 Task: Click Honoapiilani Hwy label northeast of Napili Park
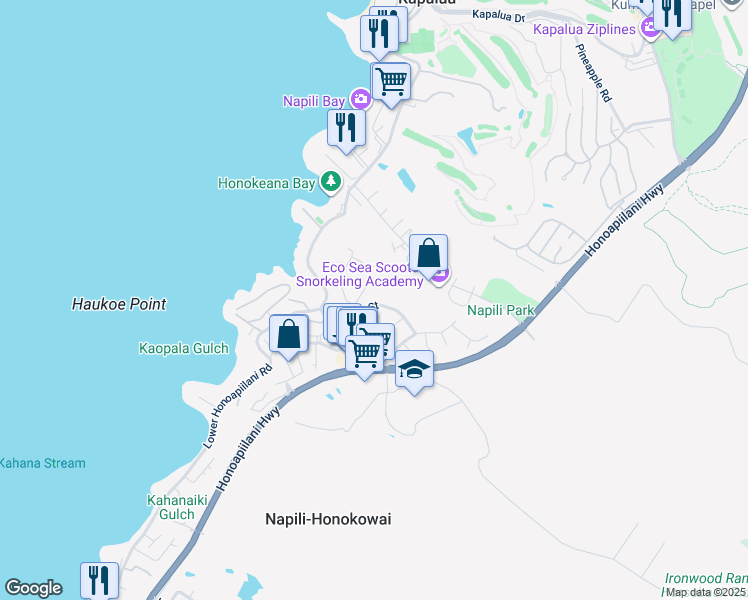click(624, 220)
